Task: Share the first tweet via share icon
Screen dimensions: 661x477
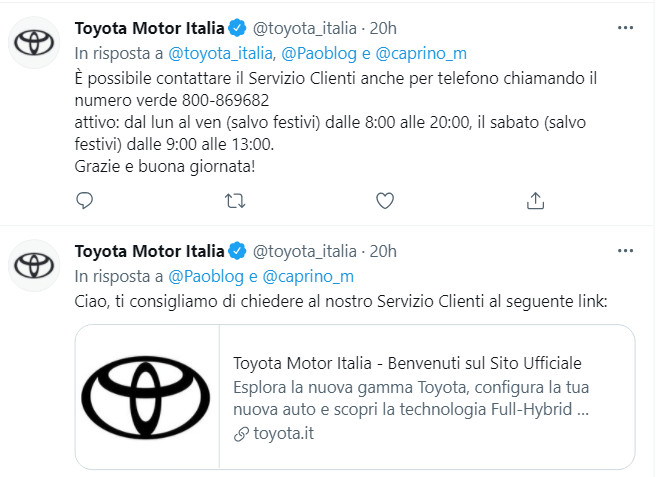Action: pos(535,201)
